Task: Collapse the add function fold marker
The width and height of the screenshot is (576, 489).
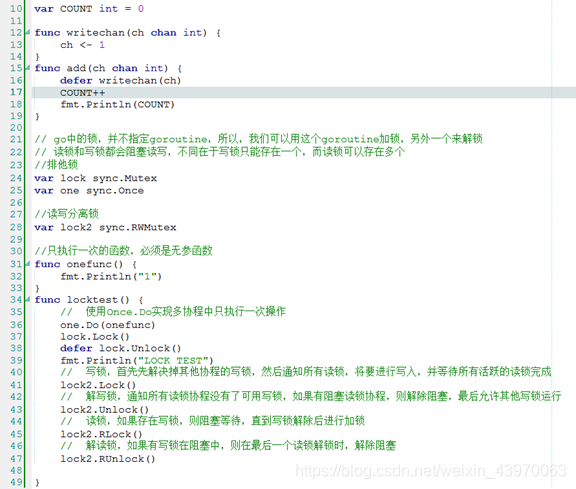Action: (x=28, y=68)
